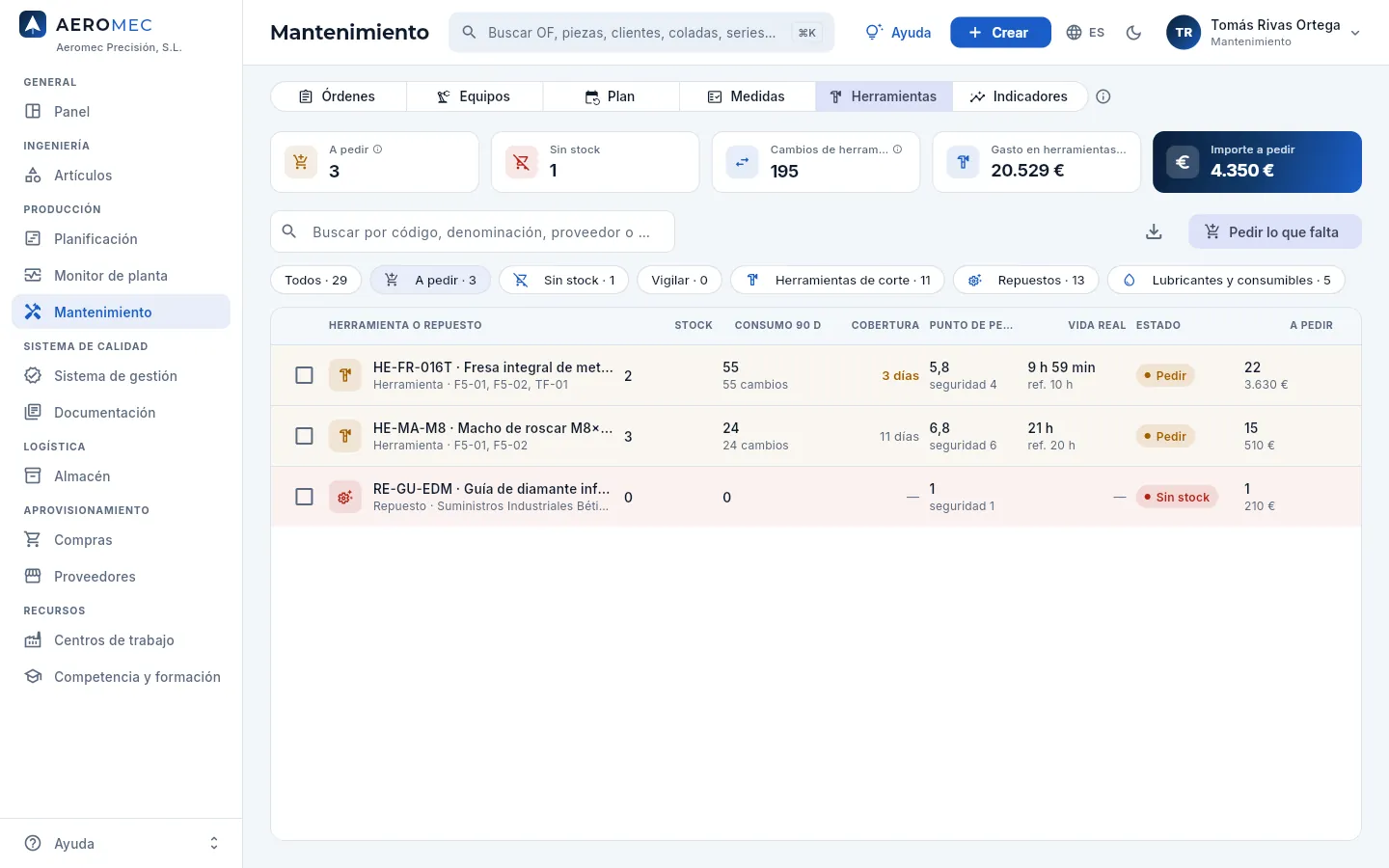Go to Monitor de planta in sidebar
The image size is (1389, 868).
122,276
